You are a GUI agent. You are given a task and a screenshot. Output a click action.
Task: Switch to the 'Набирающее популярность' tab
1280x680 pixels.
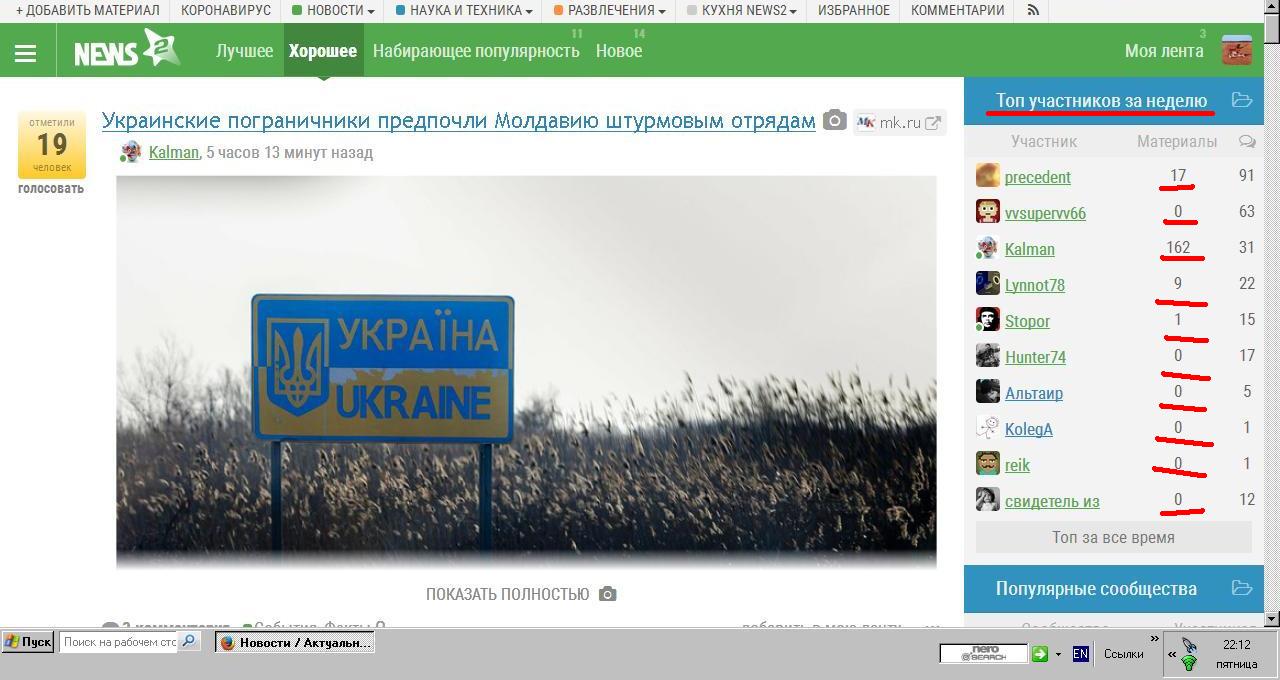476,50
